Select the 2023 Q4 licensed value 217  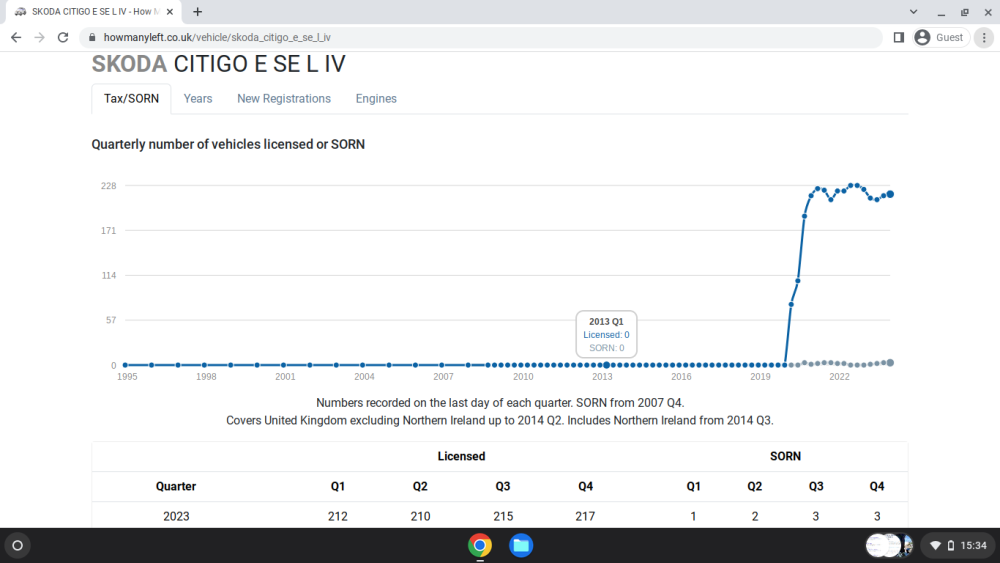[x=585, y=516]
